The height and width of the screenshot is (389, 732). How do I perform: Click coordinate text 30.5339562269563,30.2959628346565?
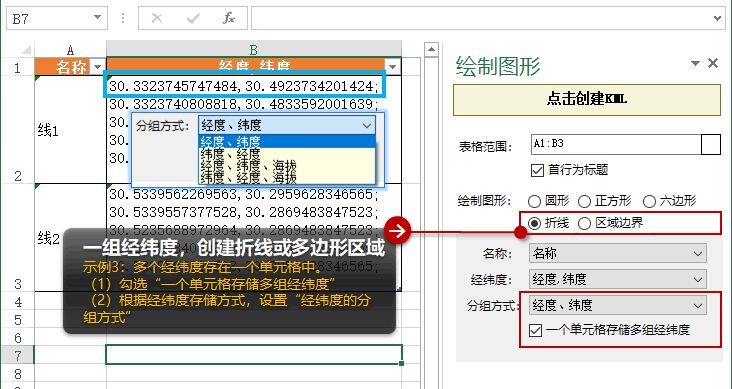pos(244,194)
